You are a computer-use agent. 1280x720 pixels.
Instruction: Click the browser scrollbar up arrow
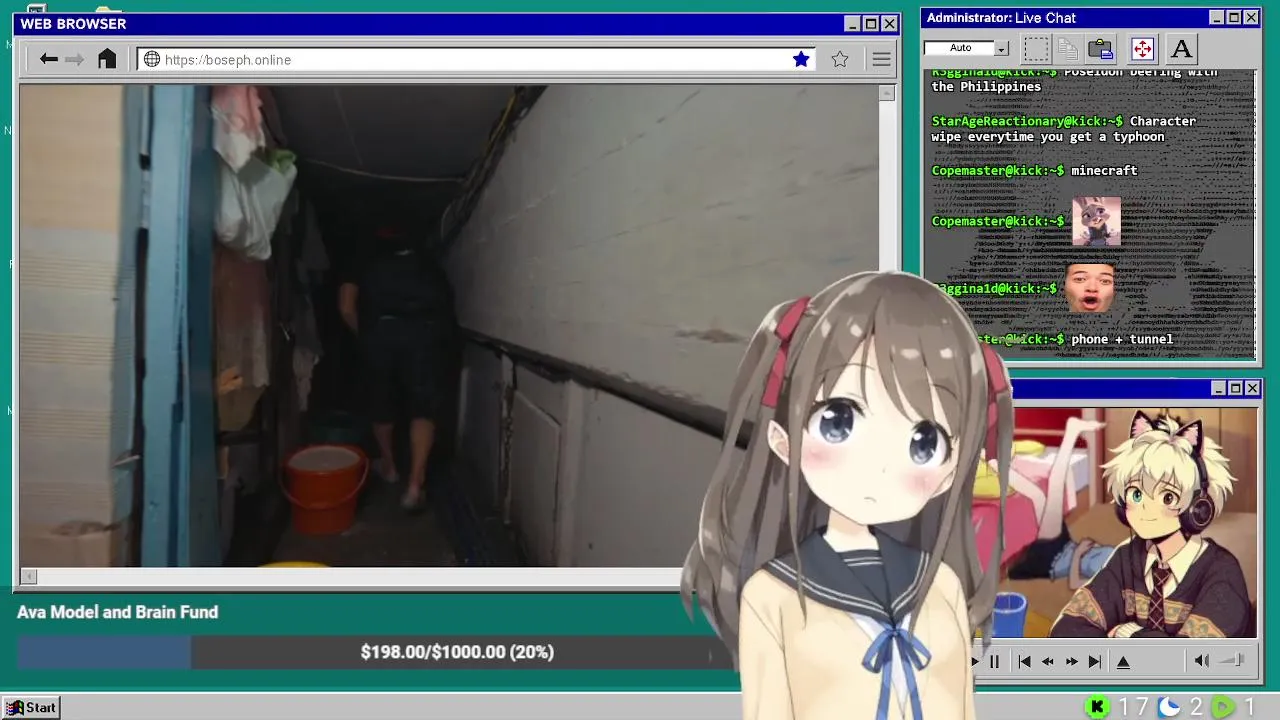pos(886,93)
